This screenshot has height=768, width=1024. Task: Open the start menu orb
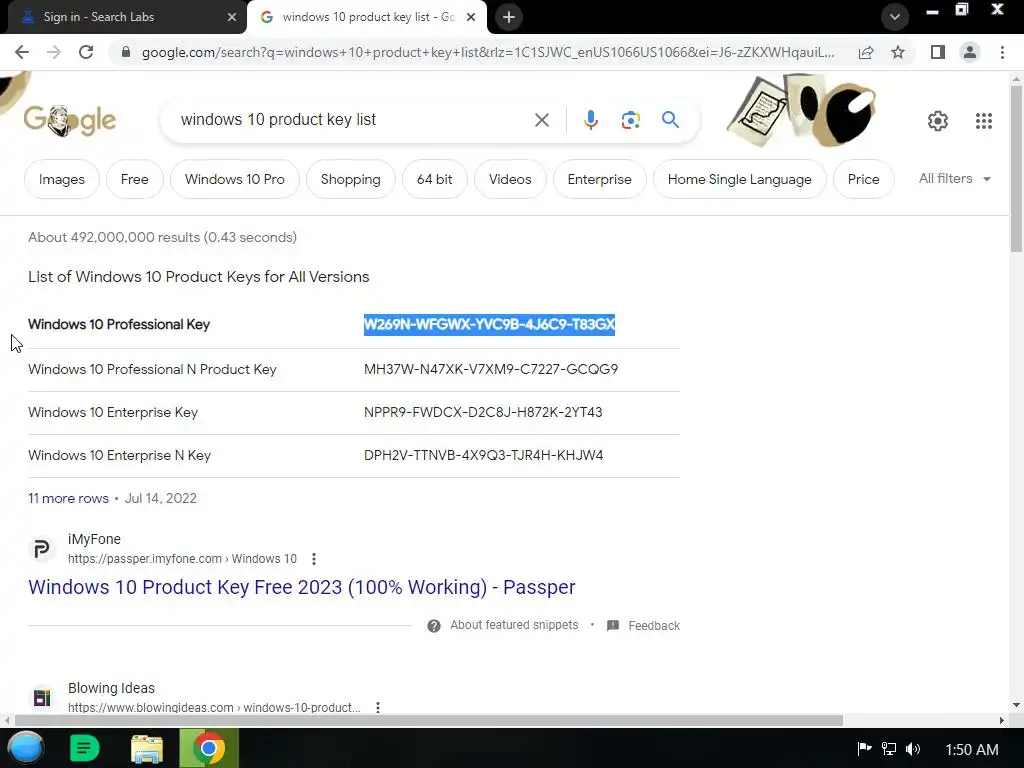tap(27, 748)
